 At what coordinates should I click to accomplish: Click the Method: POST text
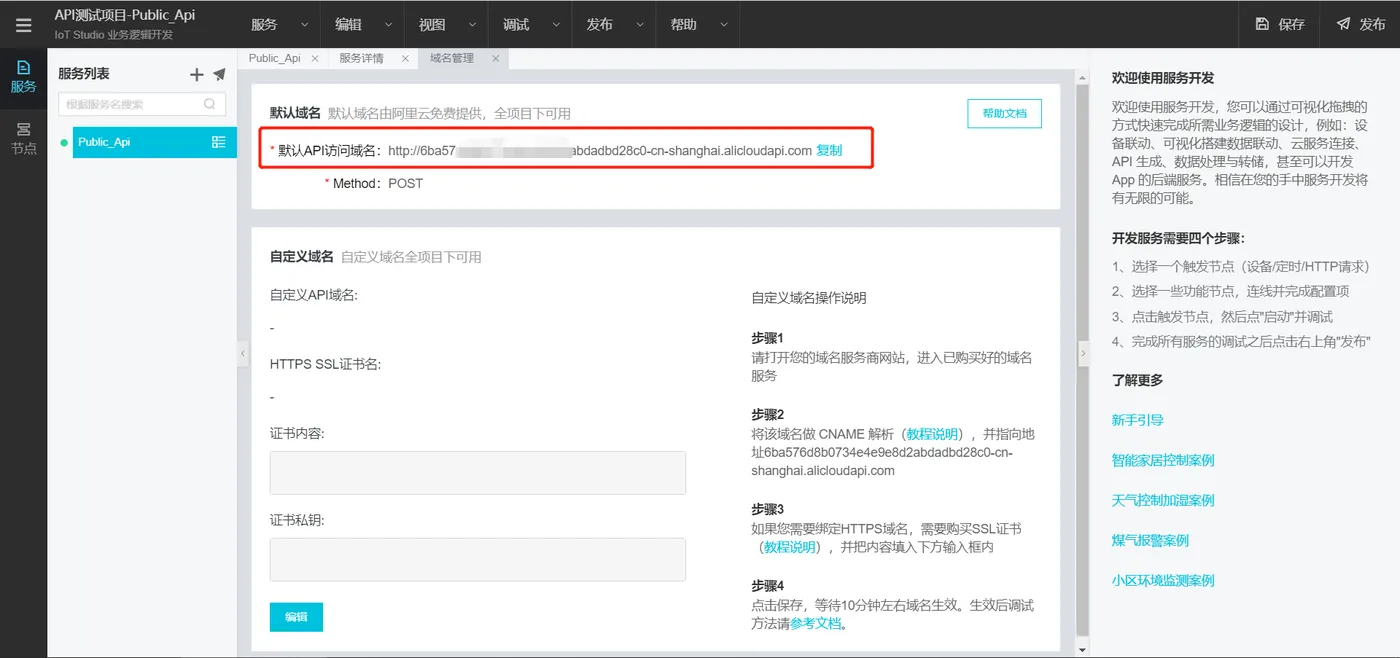[374, 183]
